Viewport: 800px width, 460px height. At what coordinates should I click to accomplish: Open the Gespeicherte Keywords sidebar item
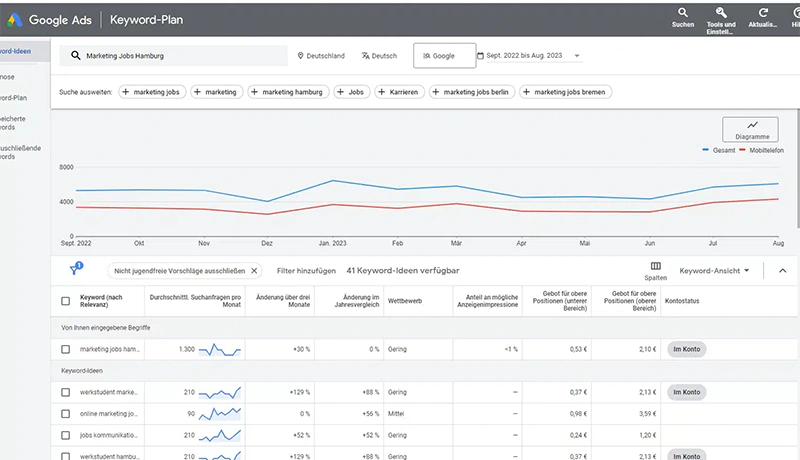15,123
